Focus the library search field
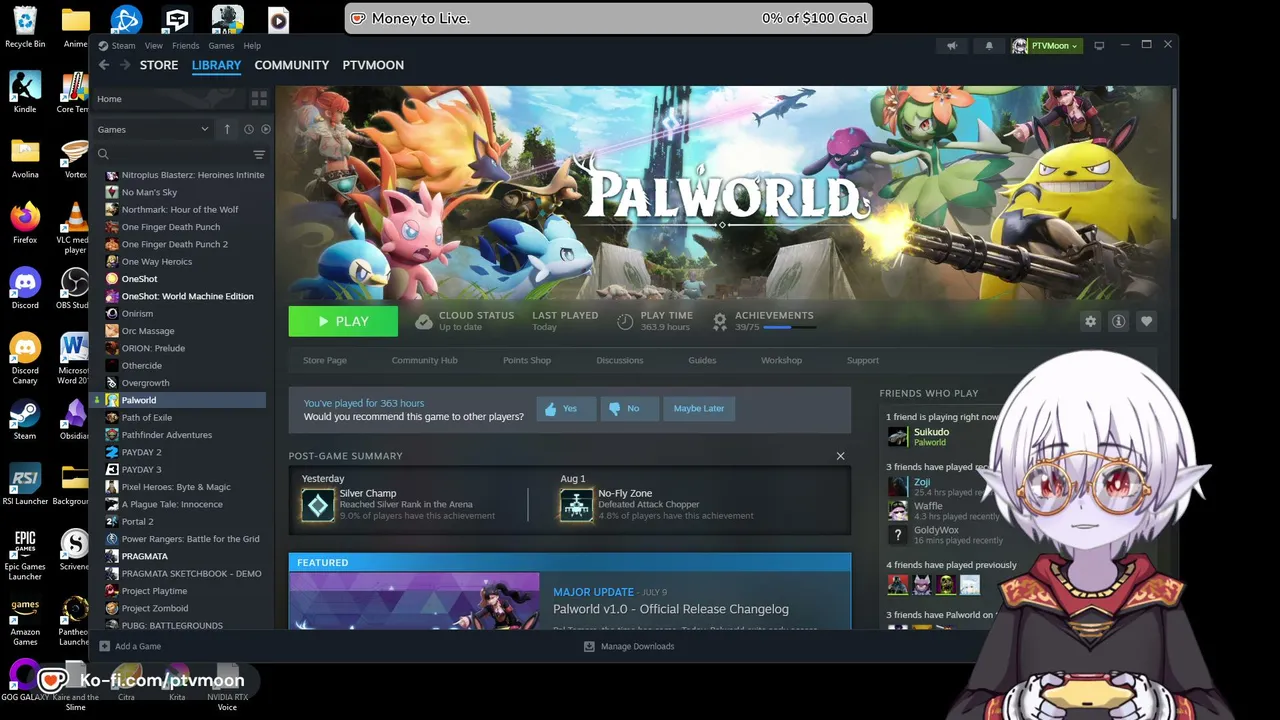The image size is (1280, 720). [x=172, y=155]
